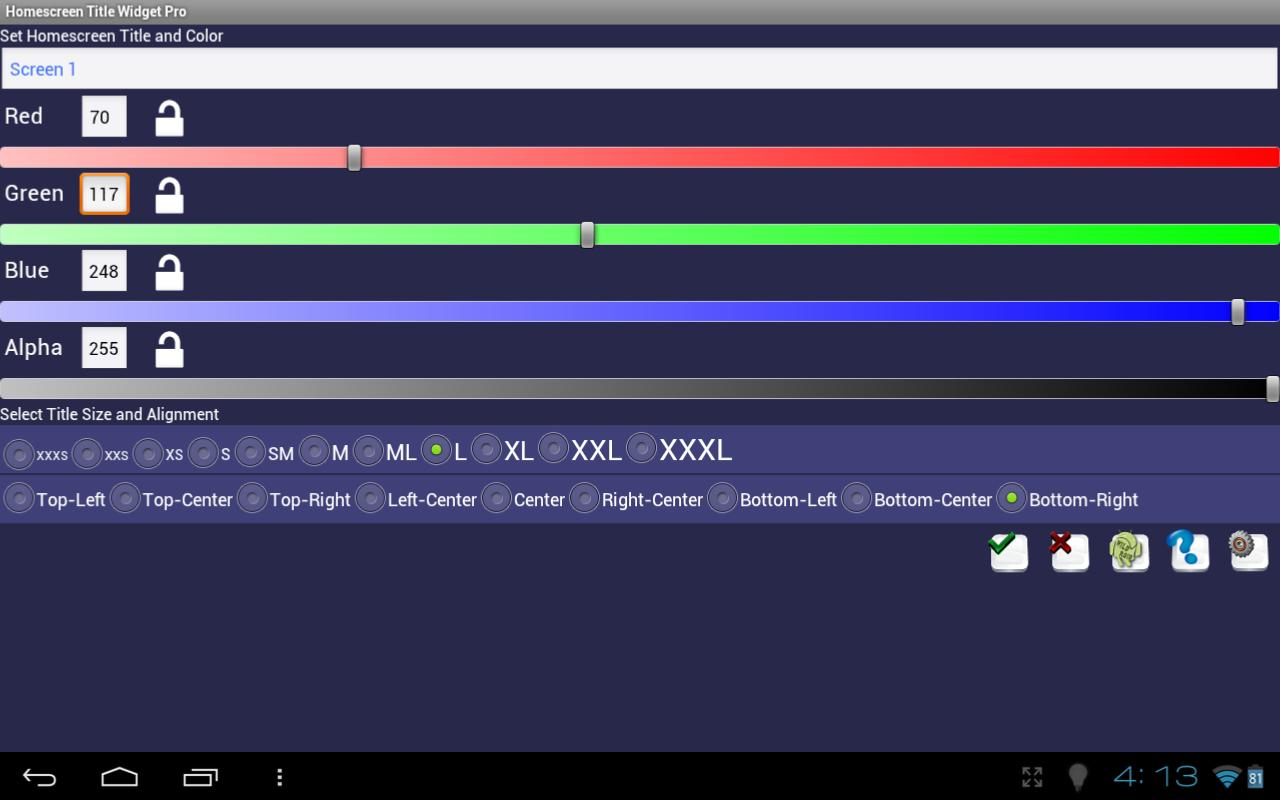Select the ML title size

385,452
